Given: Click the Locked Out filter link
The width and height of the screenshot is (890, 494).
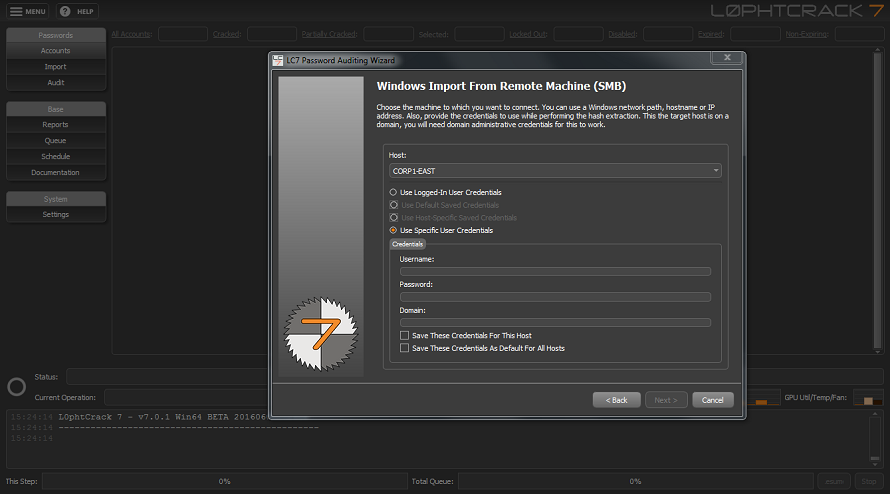Looking at the screenshot, I should 528,34.
